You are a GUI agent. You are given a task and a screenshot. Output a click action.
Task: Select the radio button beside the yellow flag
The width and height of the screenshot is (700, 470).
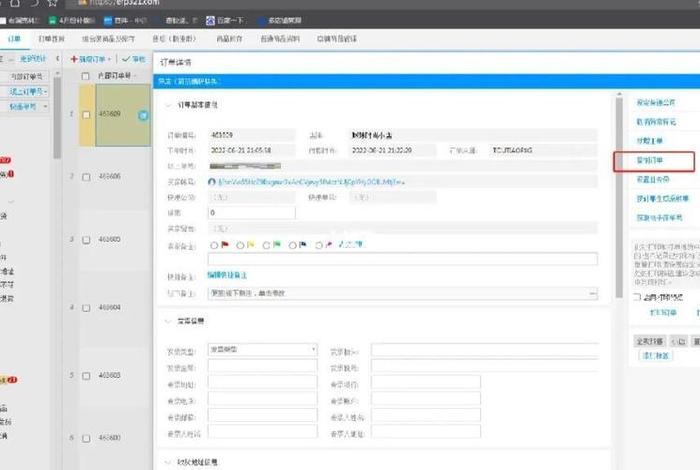tap(240, 245)
